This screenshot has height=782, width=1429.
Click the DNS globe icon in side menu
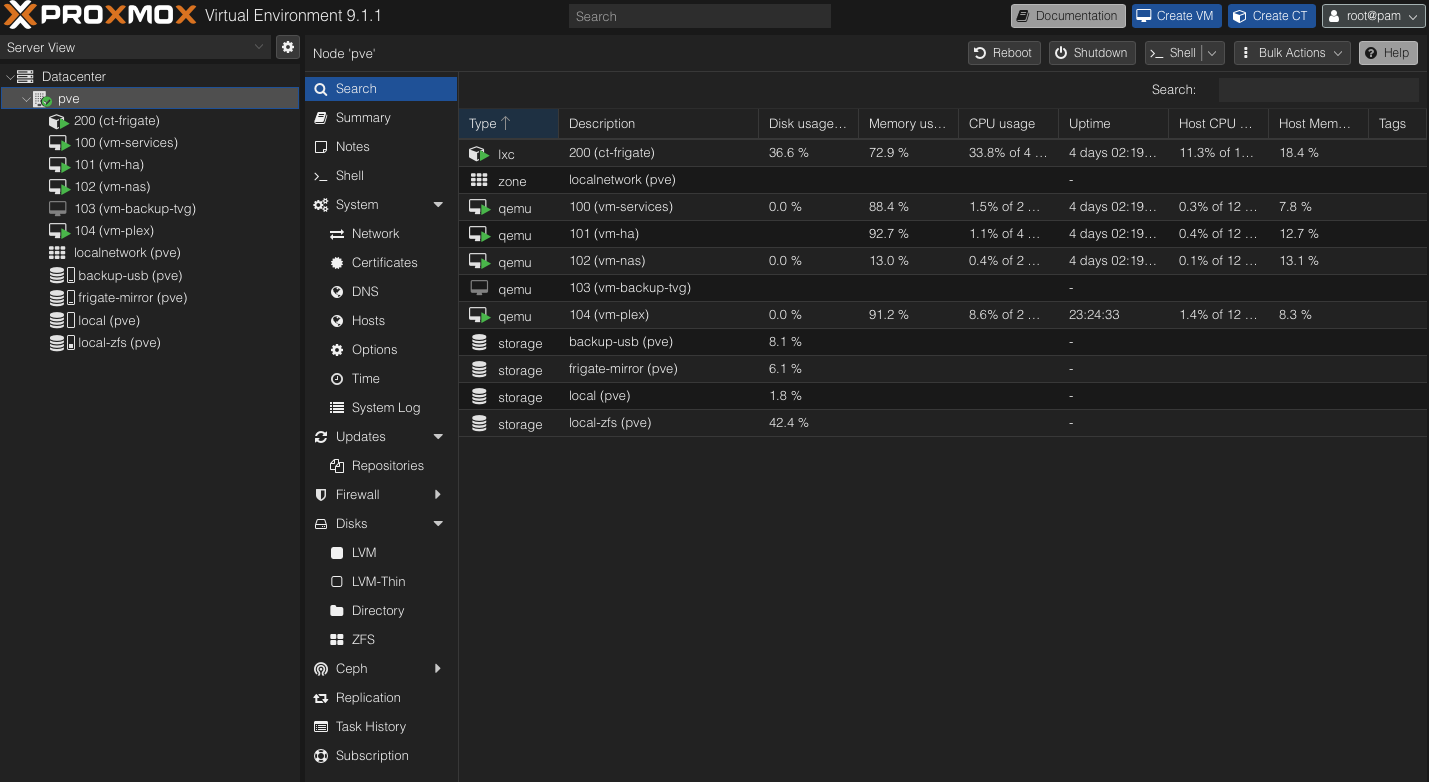pos(337,292)
